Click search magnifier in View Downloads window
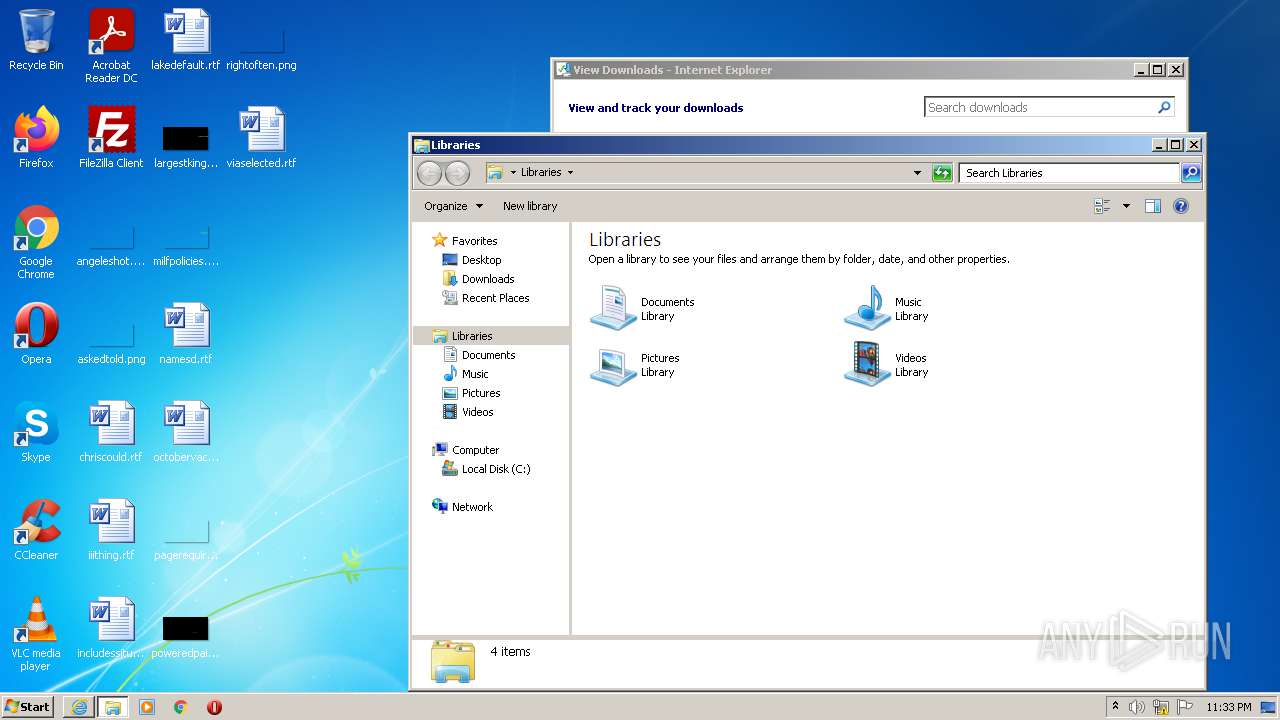 point(1165,108)
